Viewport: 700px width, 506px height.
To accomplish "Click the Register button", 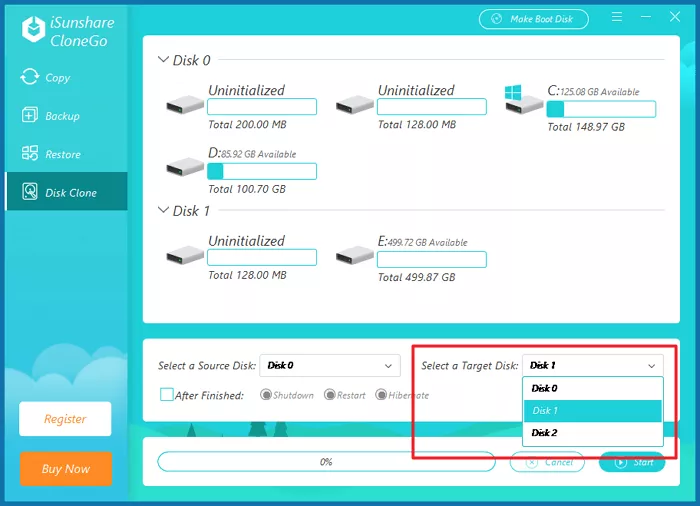I will click(x=65, y=418).
